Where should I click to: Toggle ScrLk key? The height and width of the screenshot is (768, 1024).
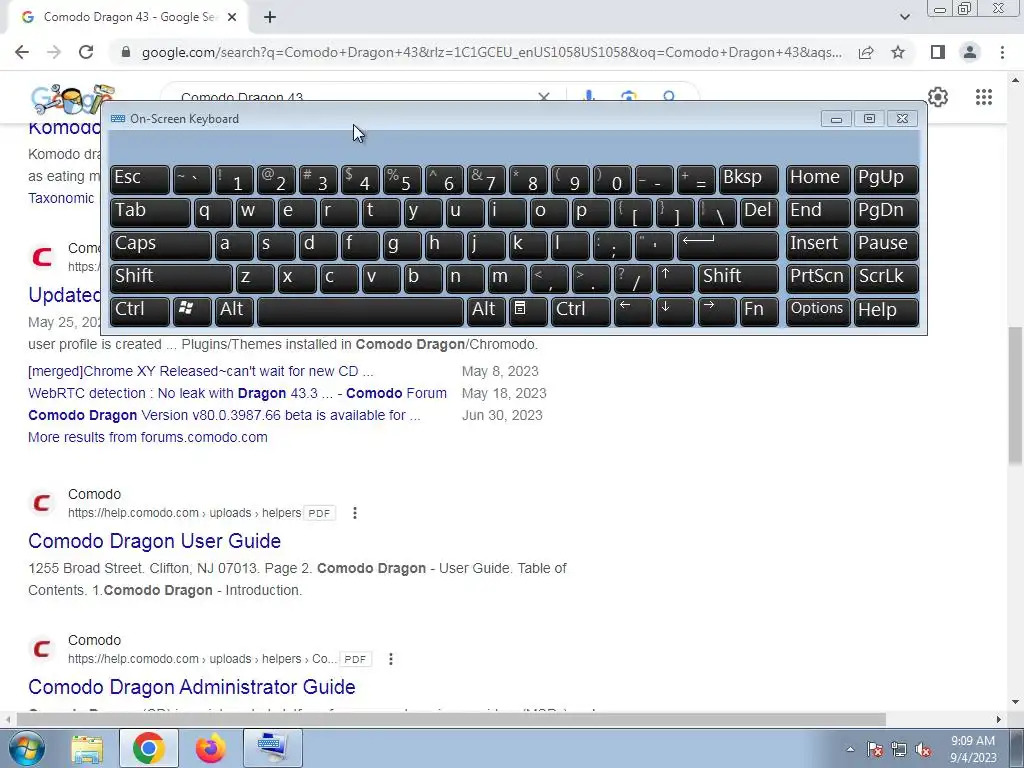886,279
